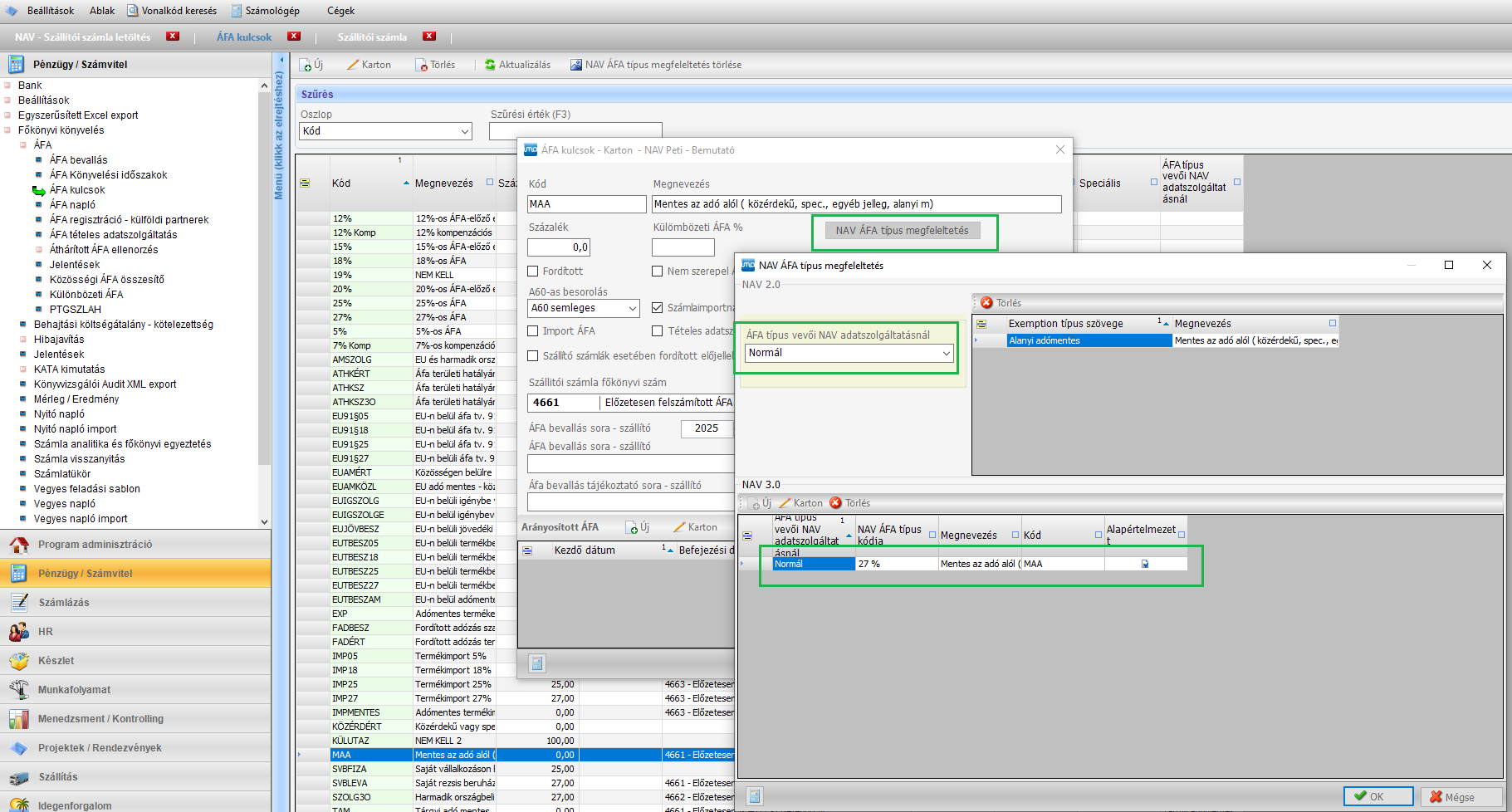Click the Új new record toolbar icon
Image resolution: width=1512 pixels, height=812 pixels.
306,65
